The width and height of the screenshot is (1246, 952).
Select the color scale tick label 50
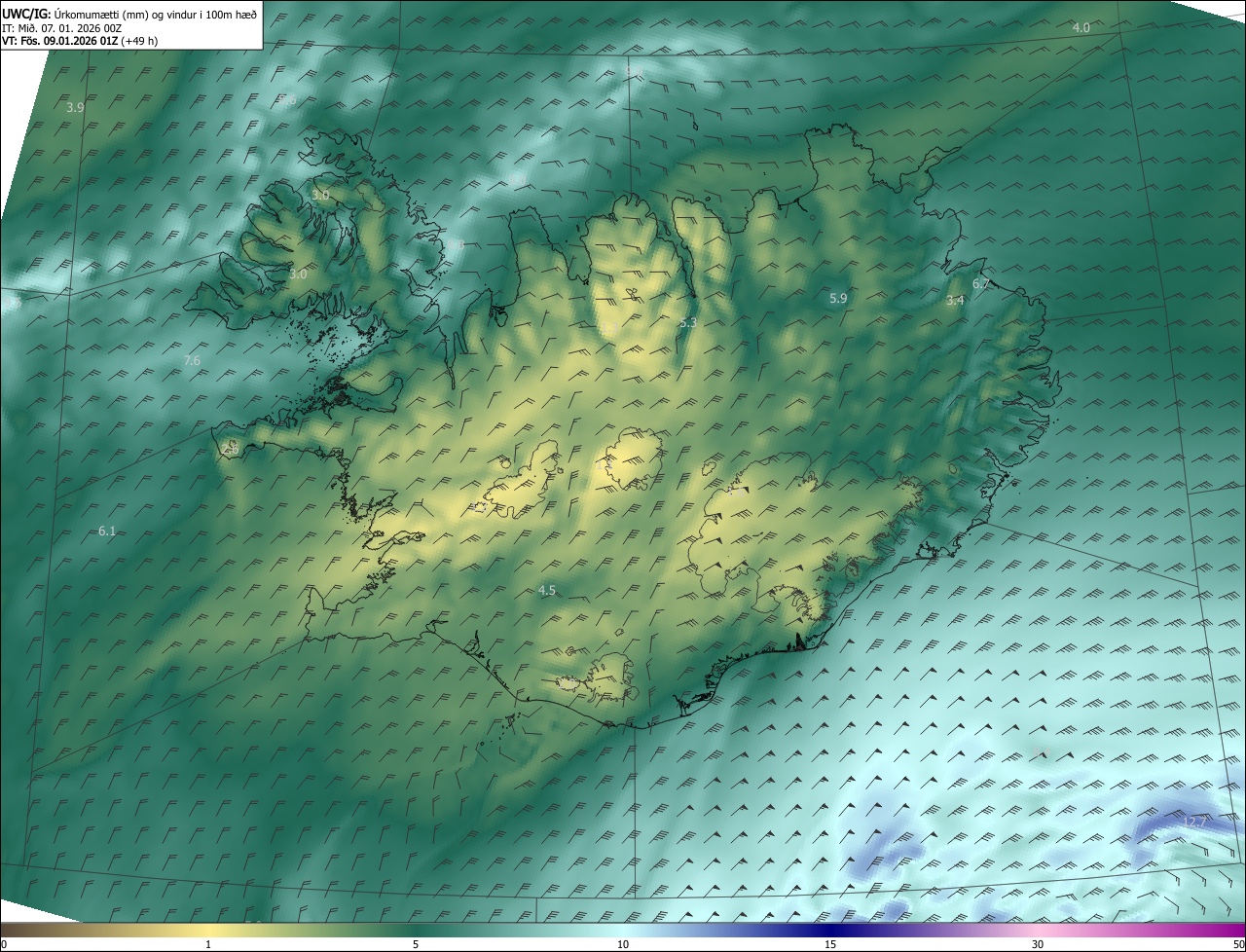[x=1238, y=945]
